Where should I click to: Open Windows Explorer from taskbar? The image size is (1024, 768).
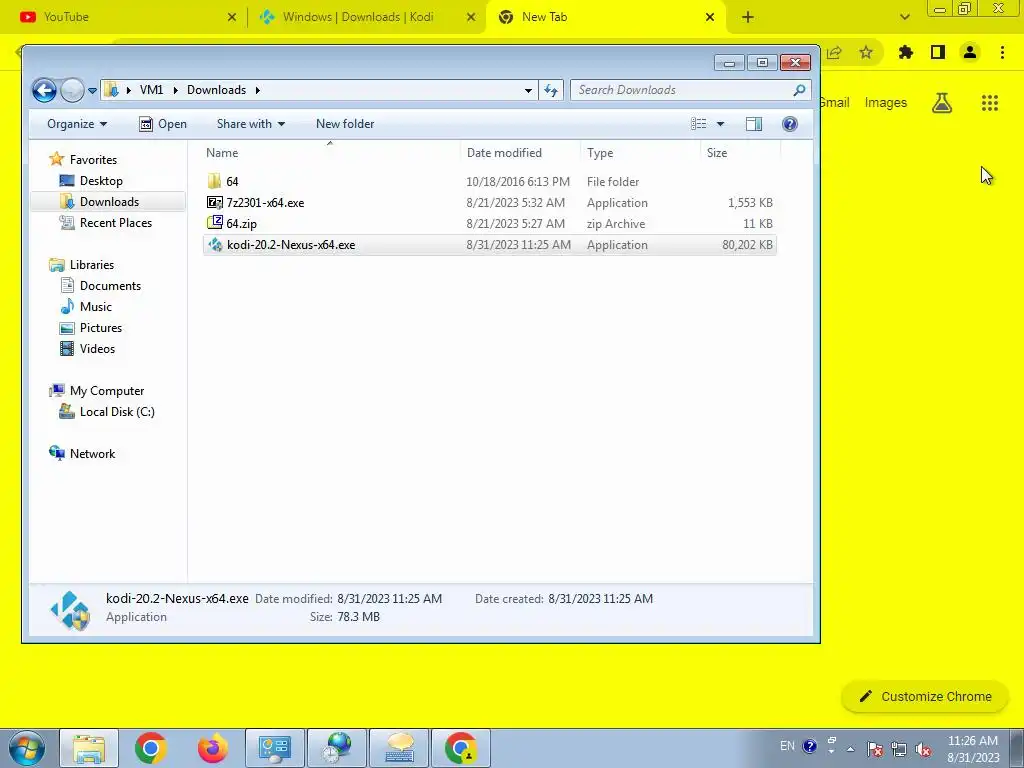pos(89,748)
